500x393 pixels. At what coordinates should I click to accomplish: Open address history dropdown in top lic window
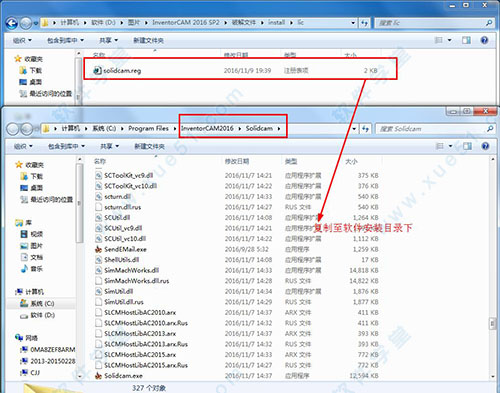[353, 23]
